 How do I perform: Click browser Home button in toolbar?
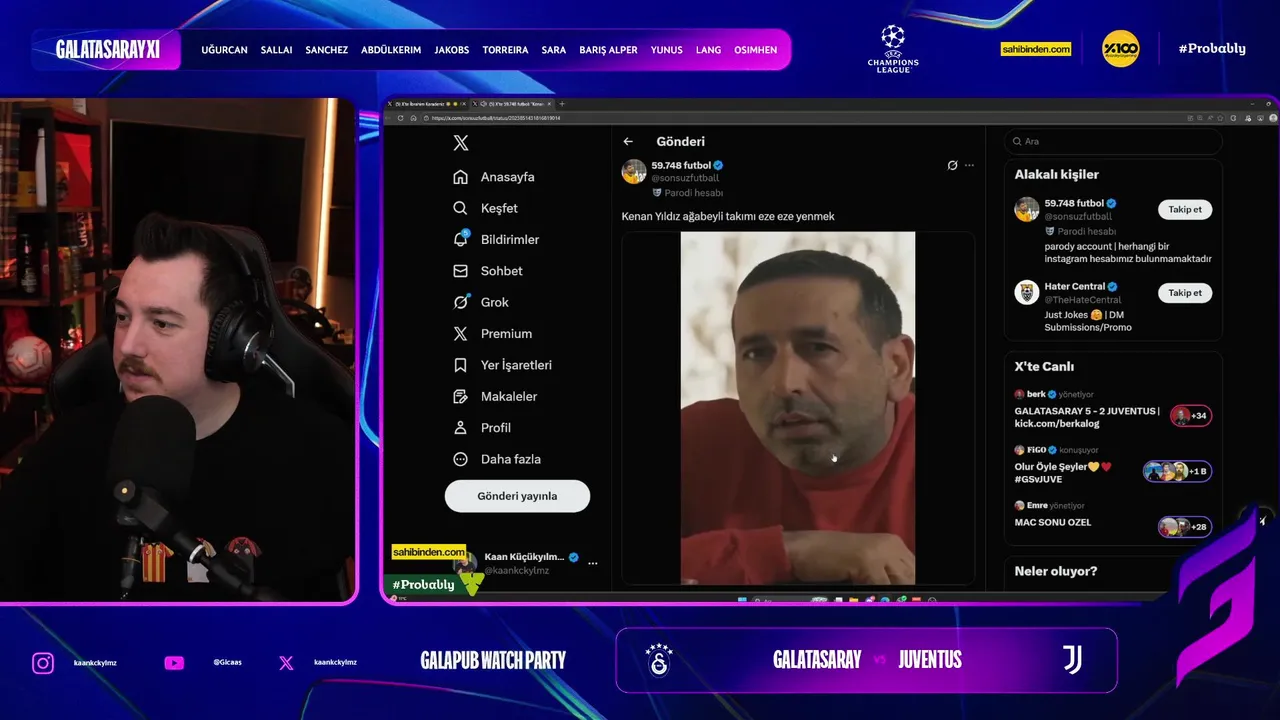[x=413, y=118]
